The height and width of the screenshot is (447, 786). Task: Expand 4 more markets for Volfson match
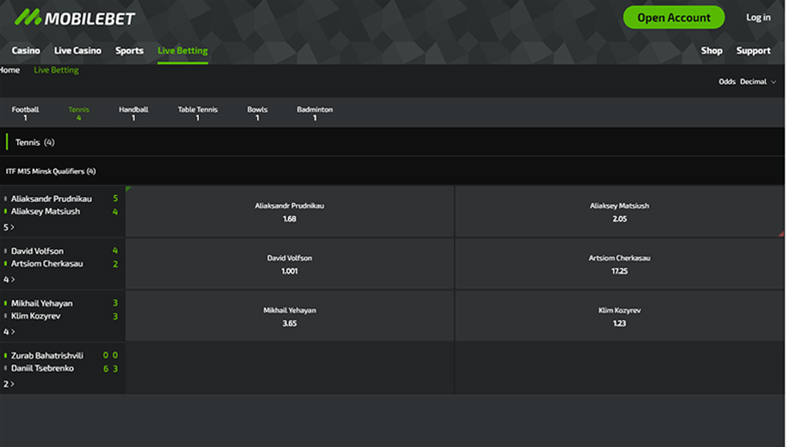9,280
